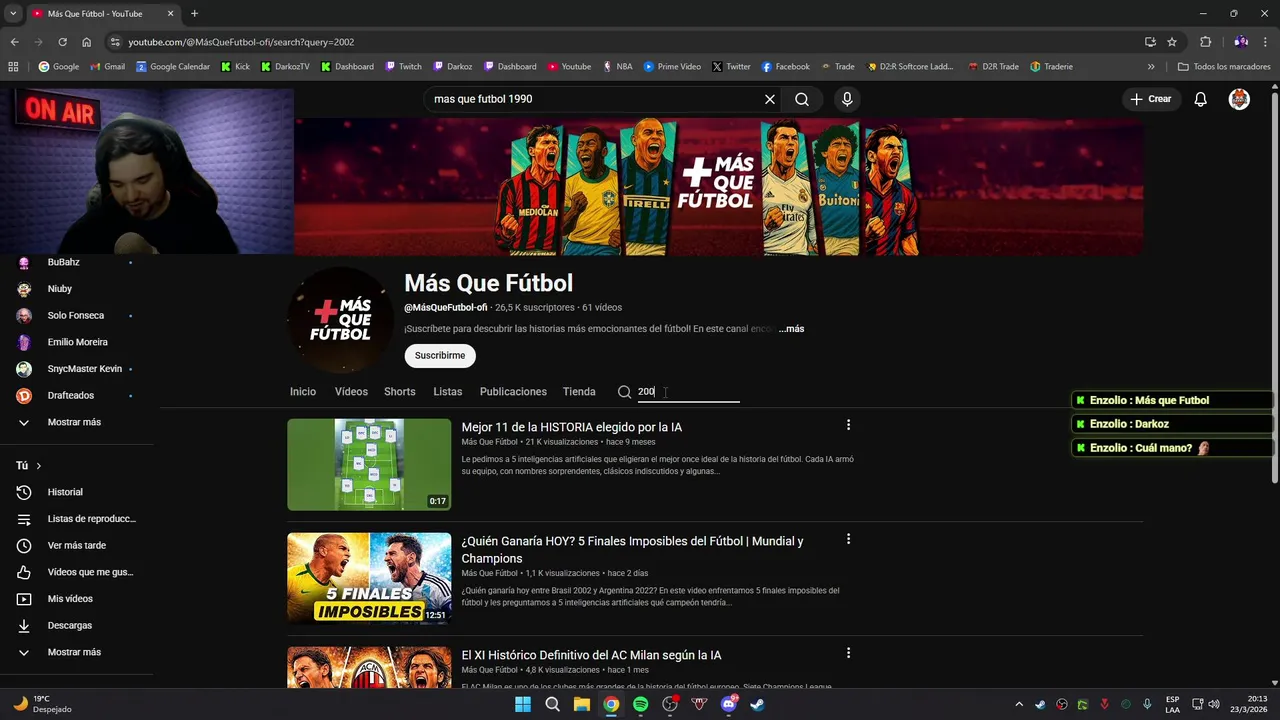Open the account avatar menu

point(1239,99)
